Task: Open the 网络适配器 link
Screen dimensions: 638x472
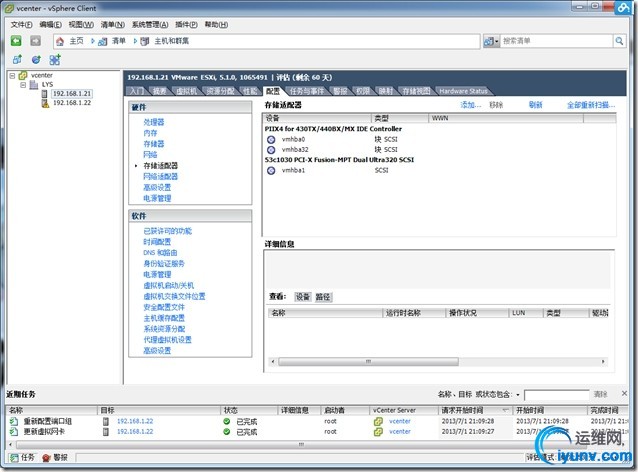Action: [160, 177]
